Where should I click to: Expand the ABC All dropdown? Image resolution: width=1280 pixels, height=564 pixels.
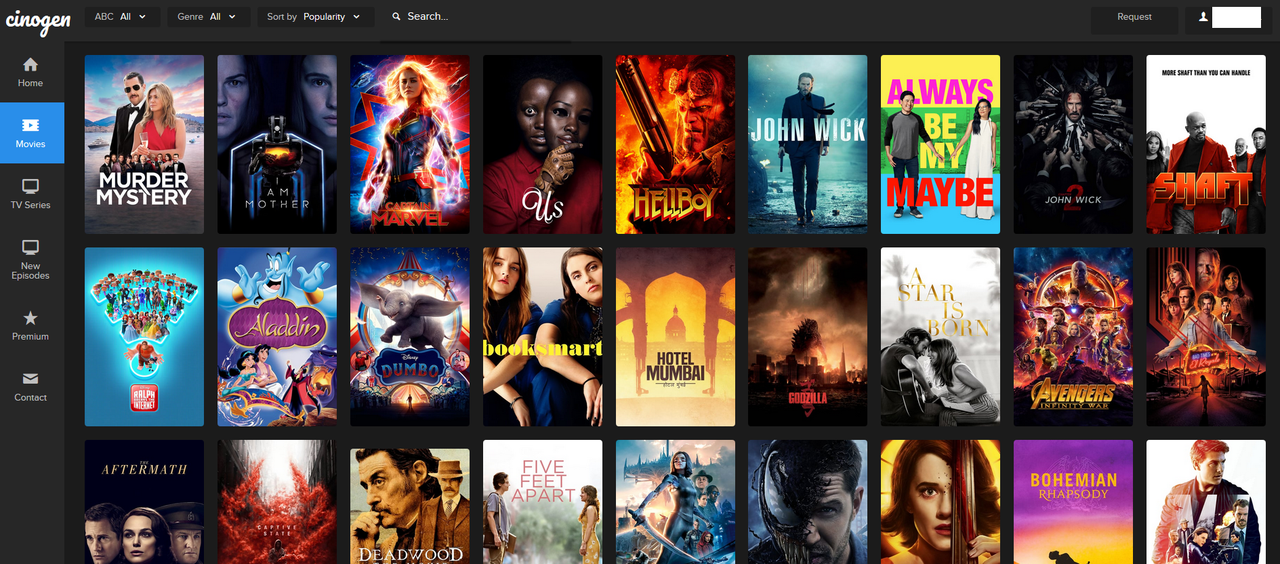tap(122, 17)
